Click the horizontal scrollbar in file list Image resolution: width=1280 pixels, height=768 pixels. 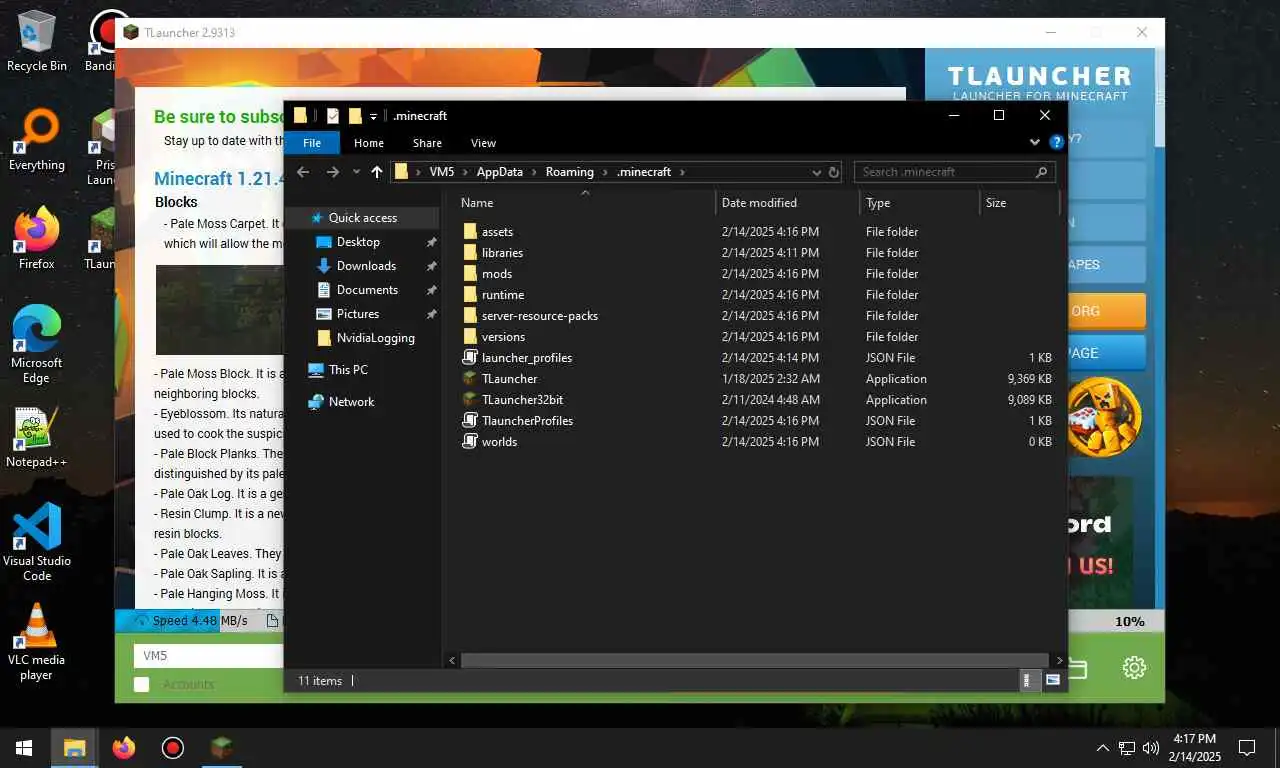pos(756,660)
